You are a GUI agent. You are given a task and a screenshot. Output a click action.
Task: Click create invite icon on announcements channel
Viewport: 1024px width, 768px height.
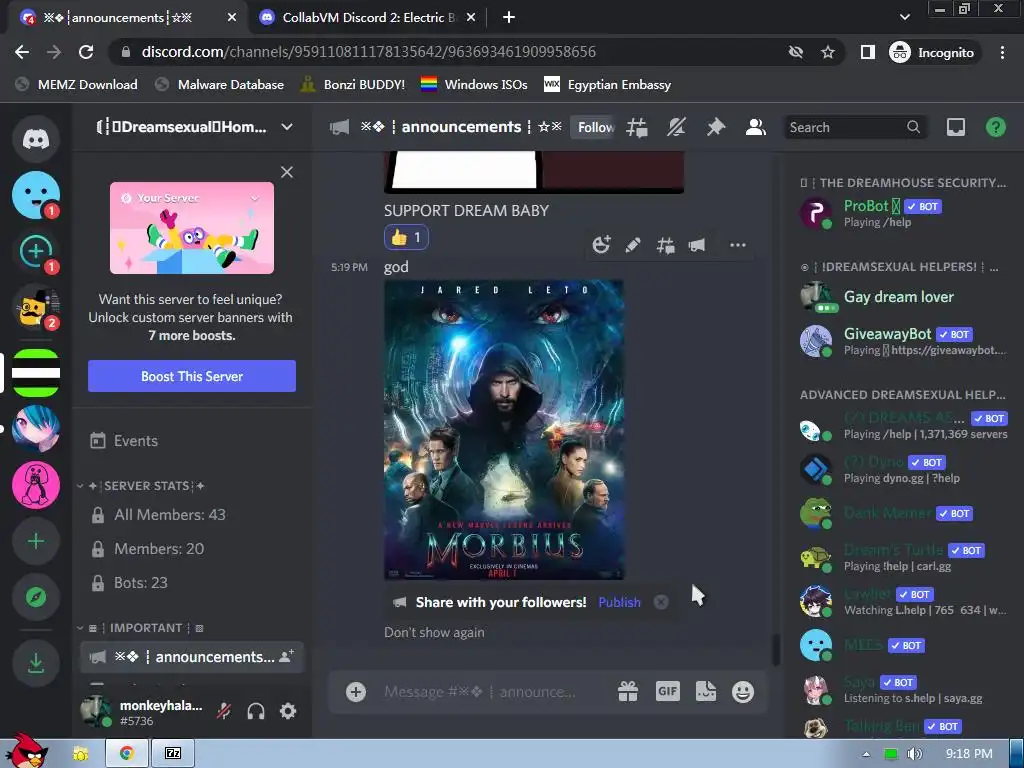point(286,657)
